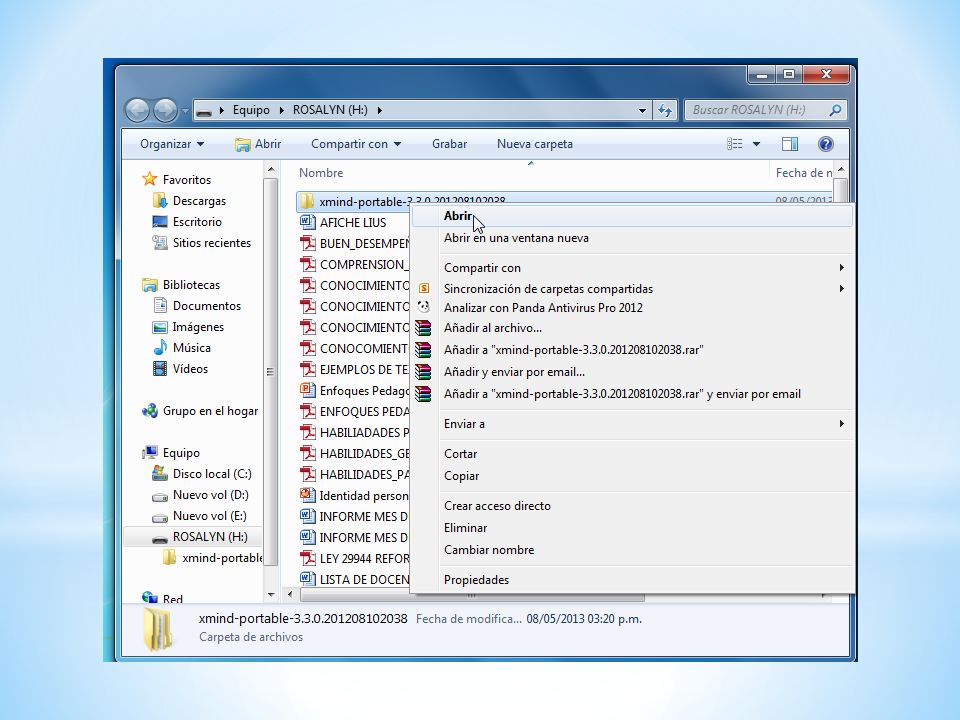Choose Añadir y enviar por email
960x720 pixels.
point(632,372)
